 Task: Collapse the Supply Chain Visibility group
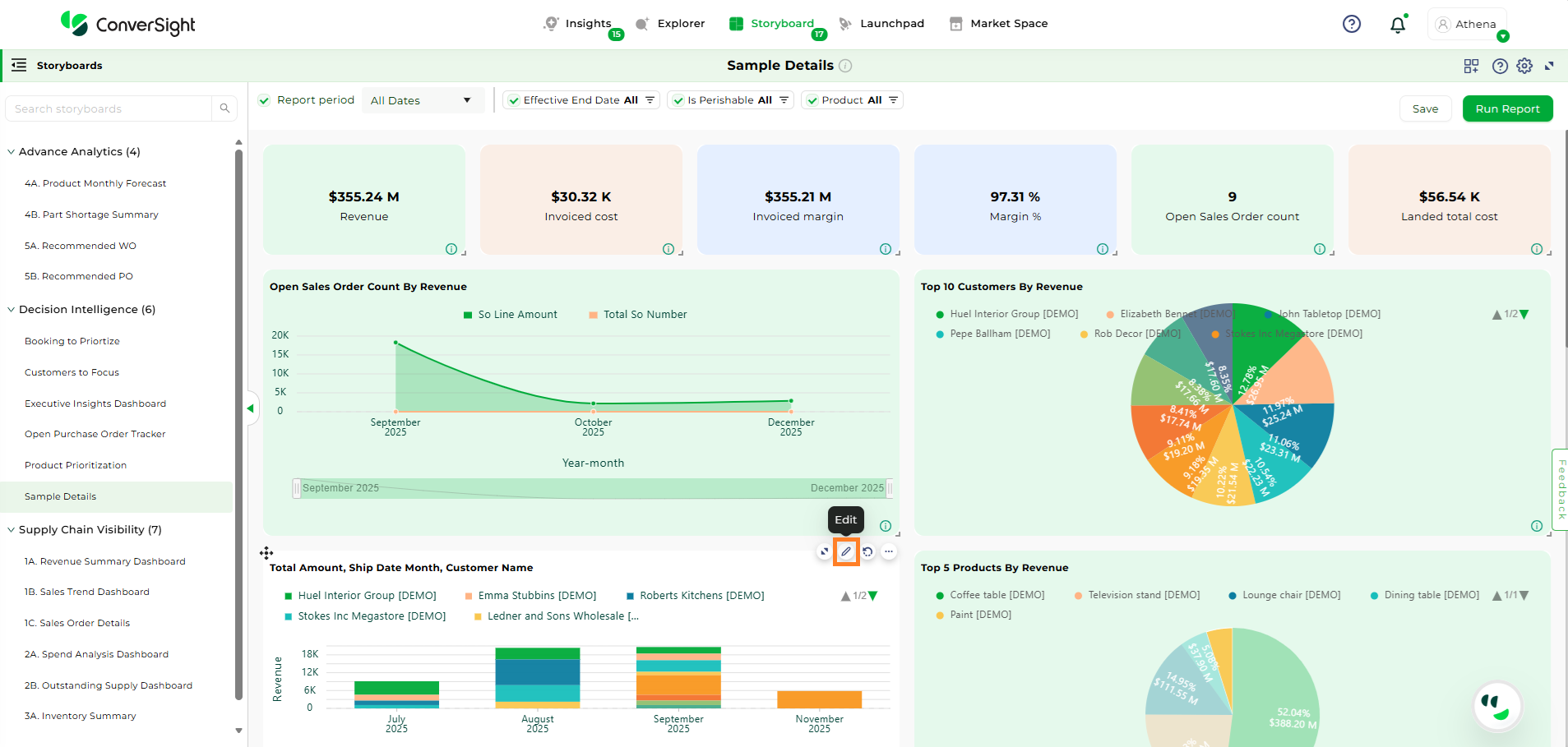pos(12,530)
